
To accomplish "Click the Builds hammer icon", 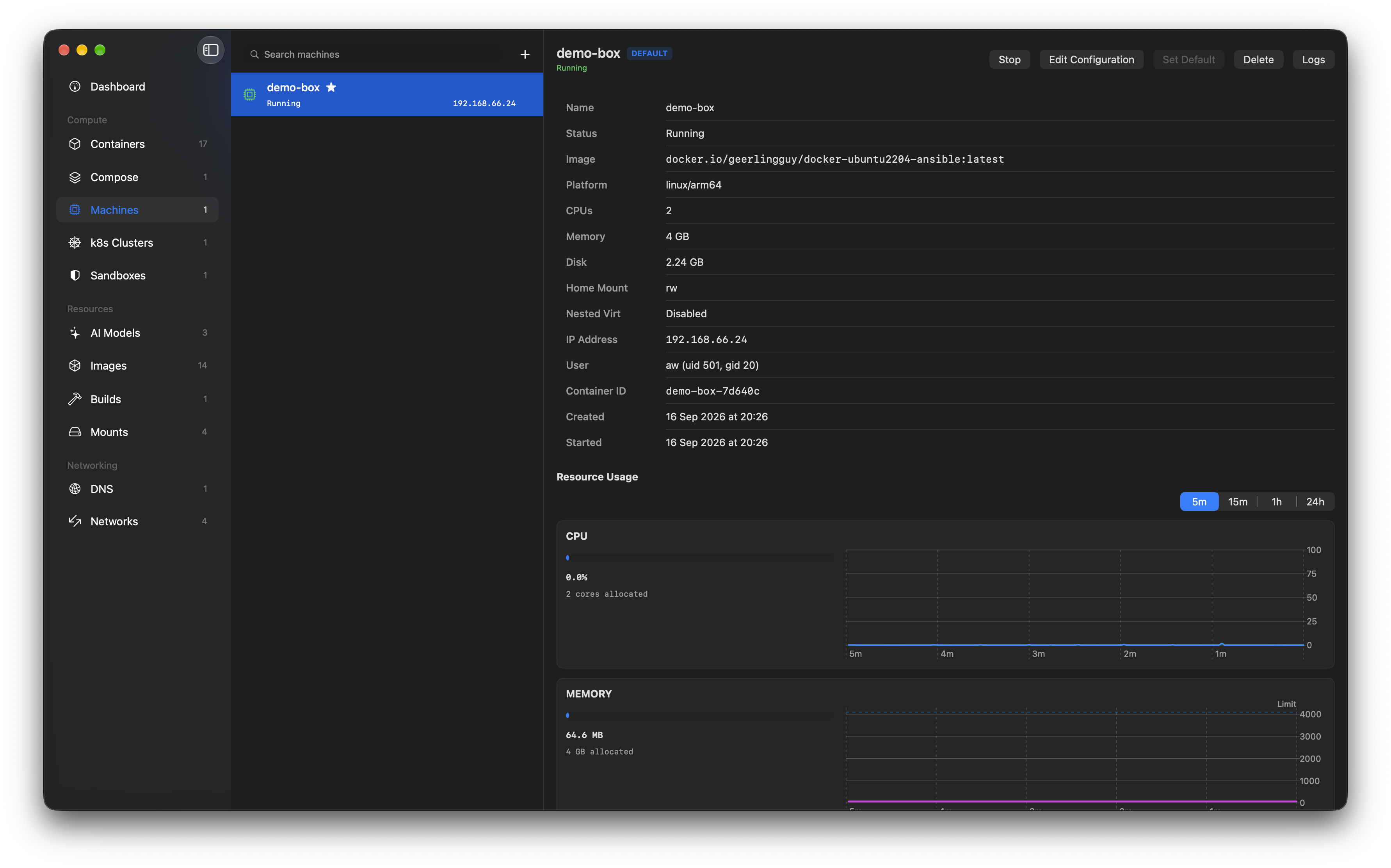I will (x=75, y=399).
